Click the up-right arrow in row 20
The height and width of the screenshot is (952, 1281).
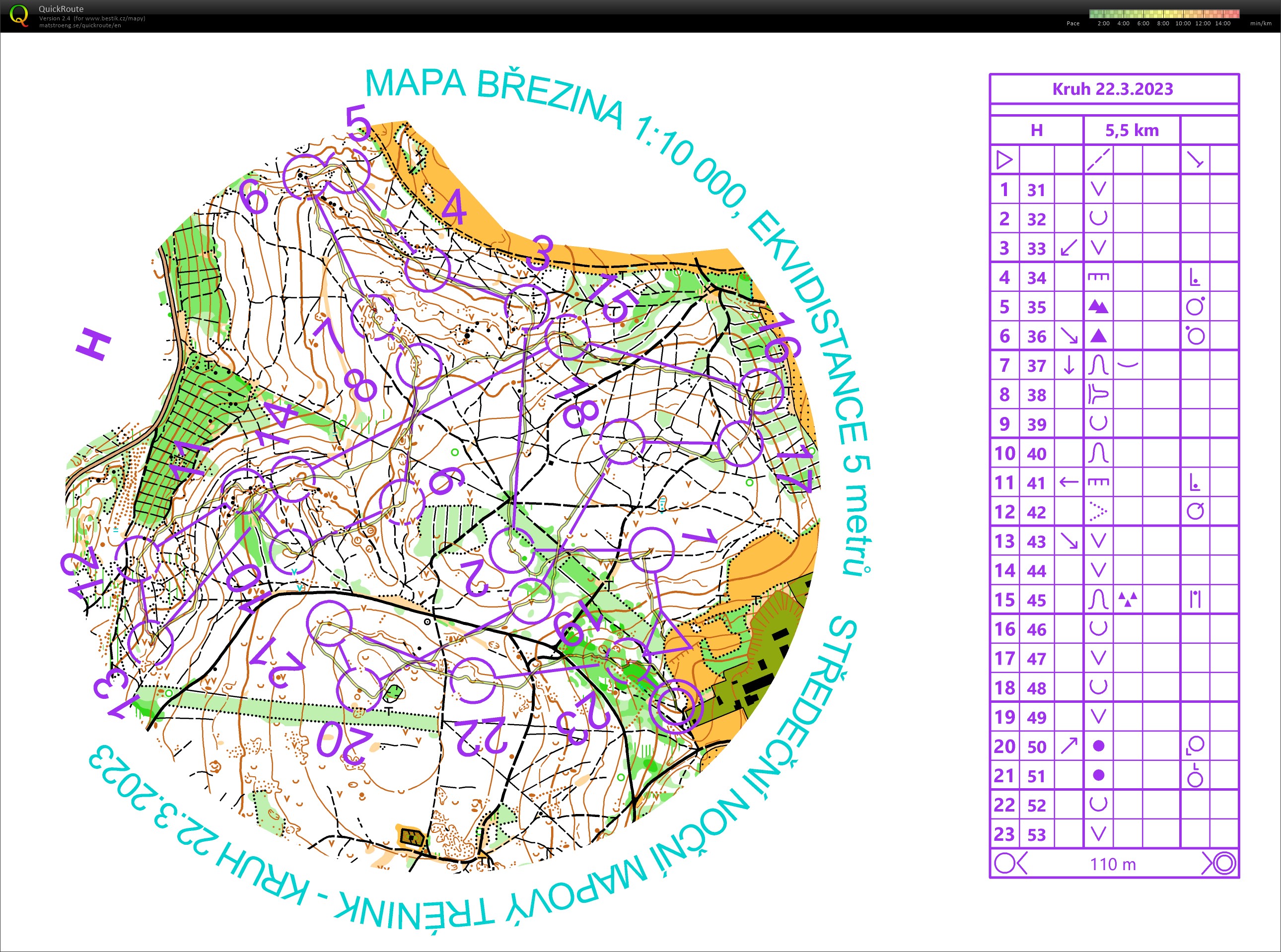1069,746
